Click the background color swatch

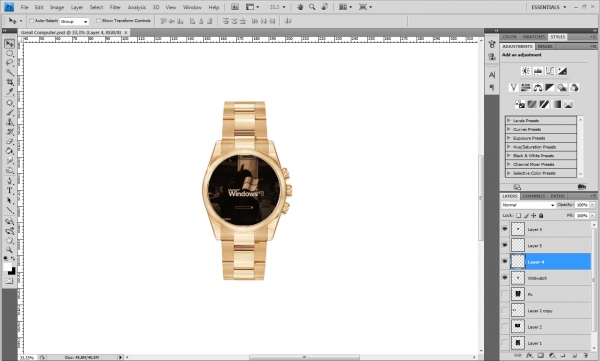(12, 271)
